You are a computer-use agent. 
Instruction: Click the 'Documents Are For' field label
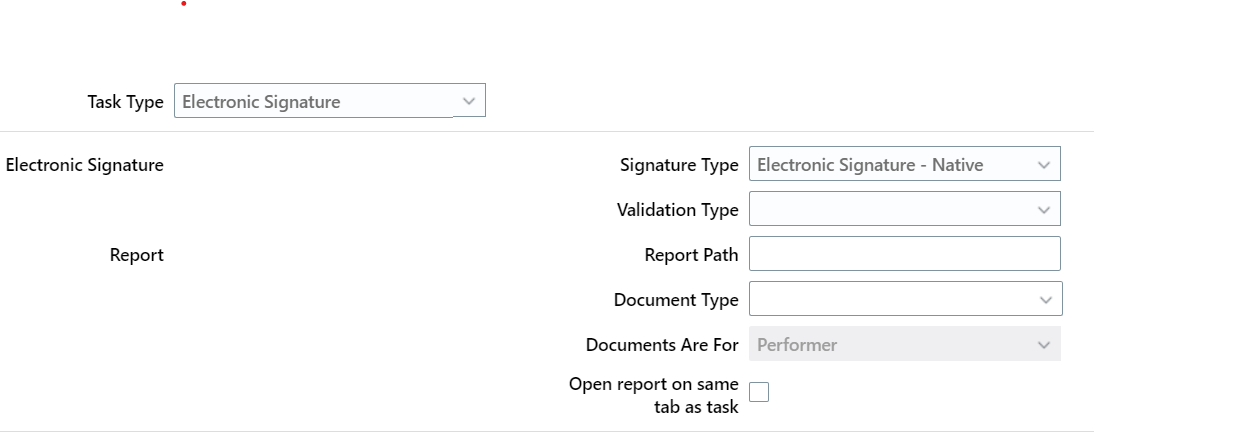pyautogui.click(x=662, y=345)
